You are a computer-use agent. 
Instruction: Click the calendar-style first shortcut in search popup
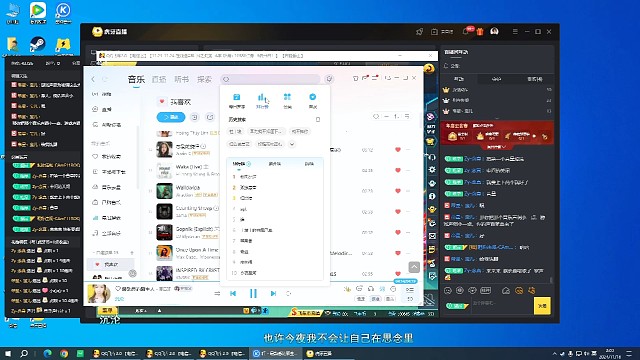(237, 100)
